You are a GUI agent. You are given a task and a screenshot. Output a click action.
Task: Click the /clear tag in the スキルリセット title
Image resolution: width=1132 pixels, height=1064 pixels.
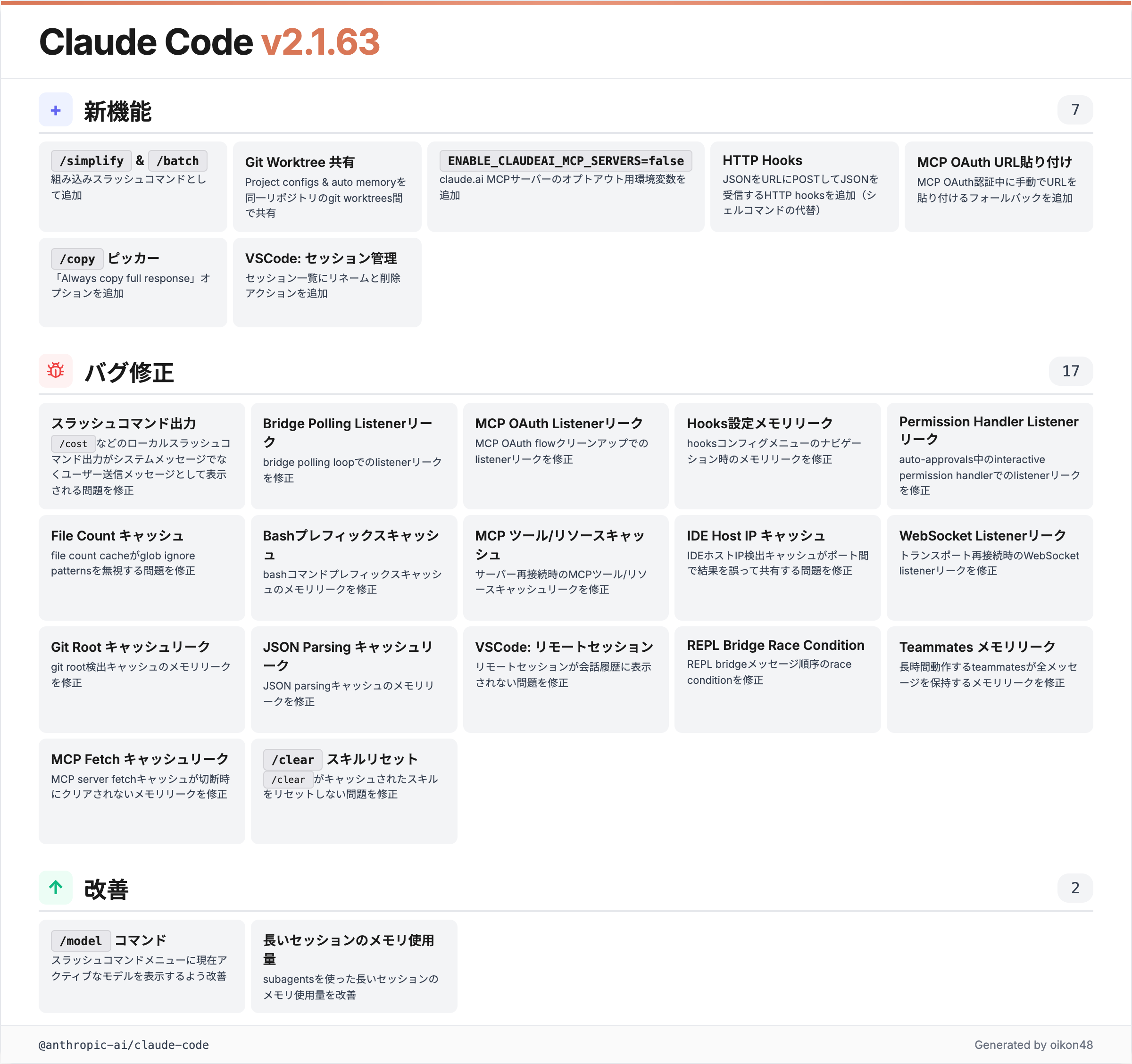click(x=293, y=759)
